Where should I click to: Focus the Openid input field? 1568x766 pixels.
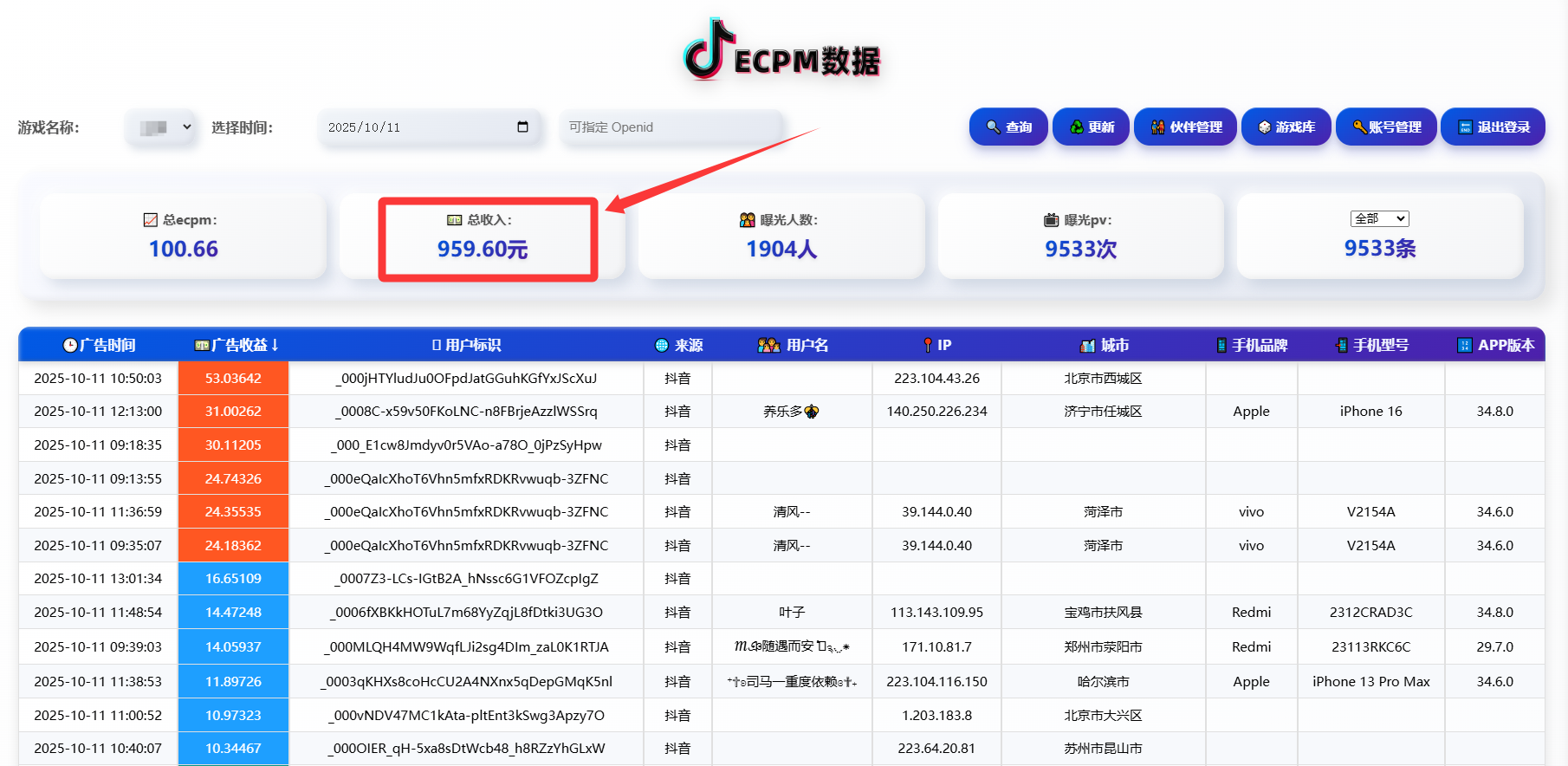tap(671, 127)
